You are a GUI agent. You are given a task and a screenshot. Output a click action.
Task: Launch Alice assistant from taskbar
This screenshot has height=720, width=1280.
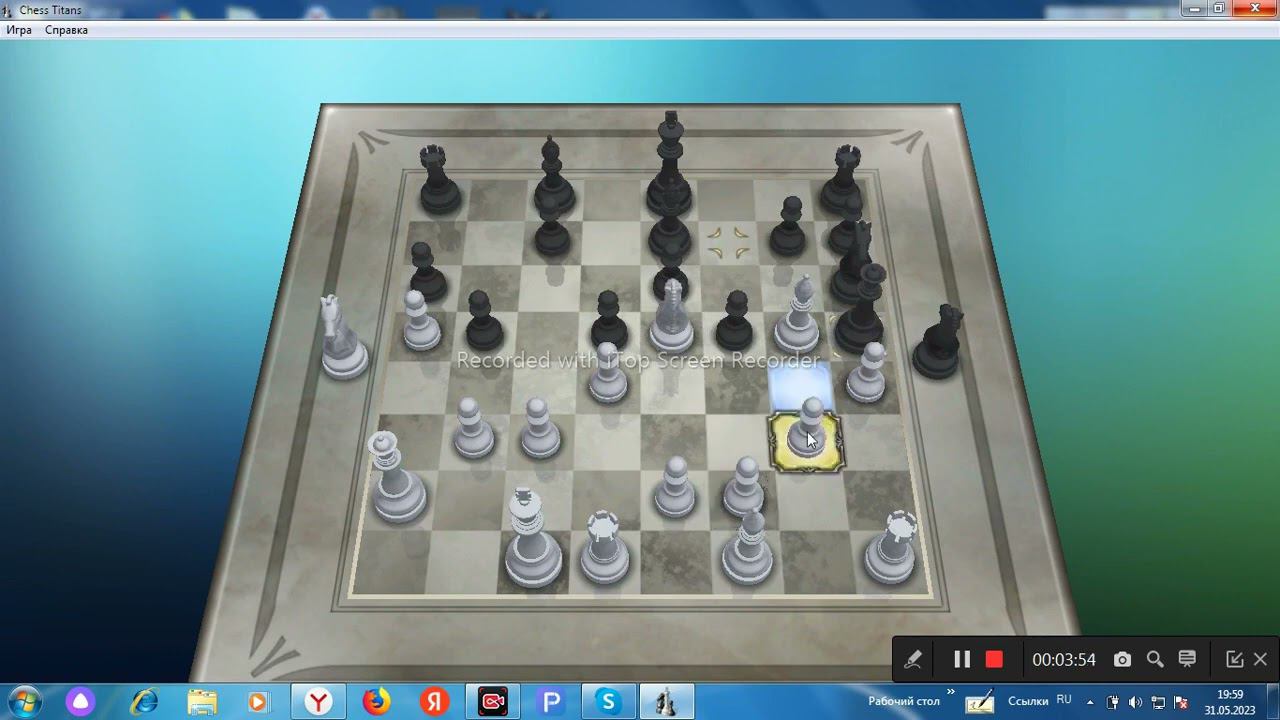[81, 702]
